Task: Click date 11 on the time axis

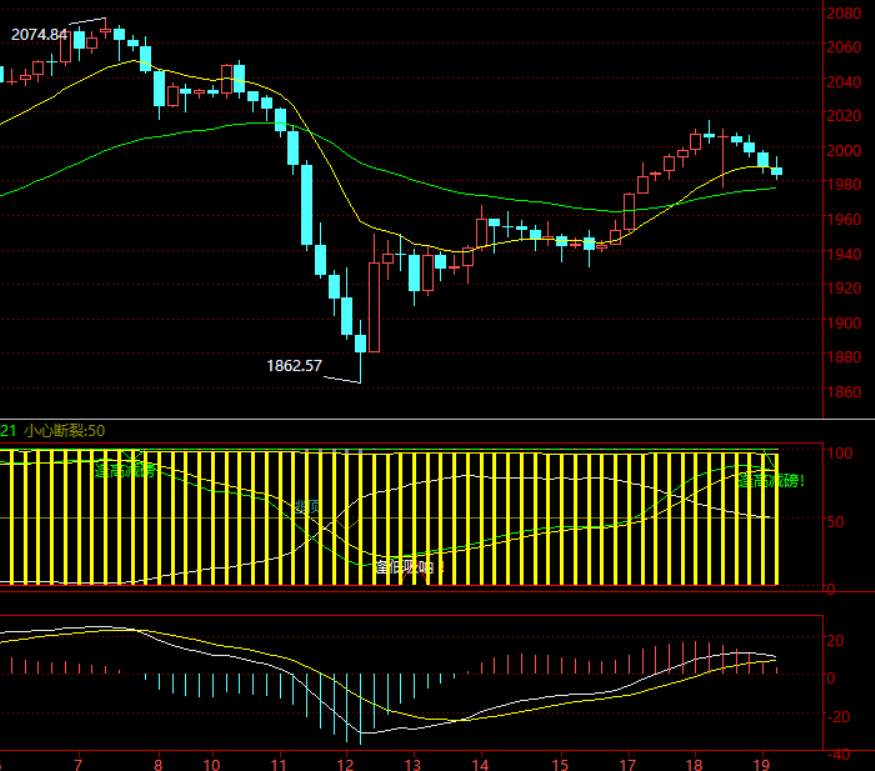Action: coord(278,764)
